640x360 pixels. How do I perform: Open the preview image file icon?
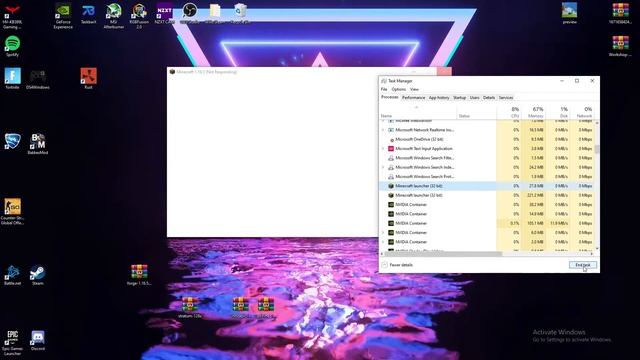pos(569,13)
